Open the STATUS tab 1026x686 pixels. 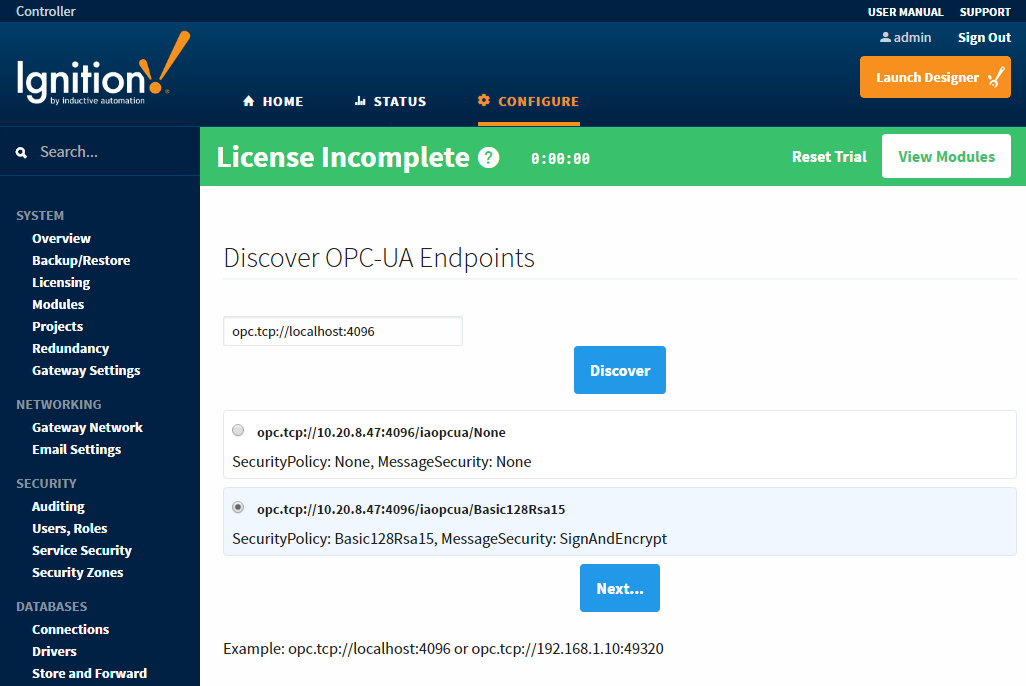[x=391, y=101]
